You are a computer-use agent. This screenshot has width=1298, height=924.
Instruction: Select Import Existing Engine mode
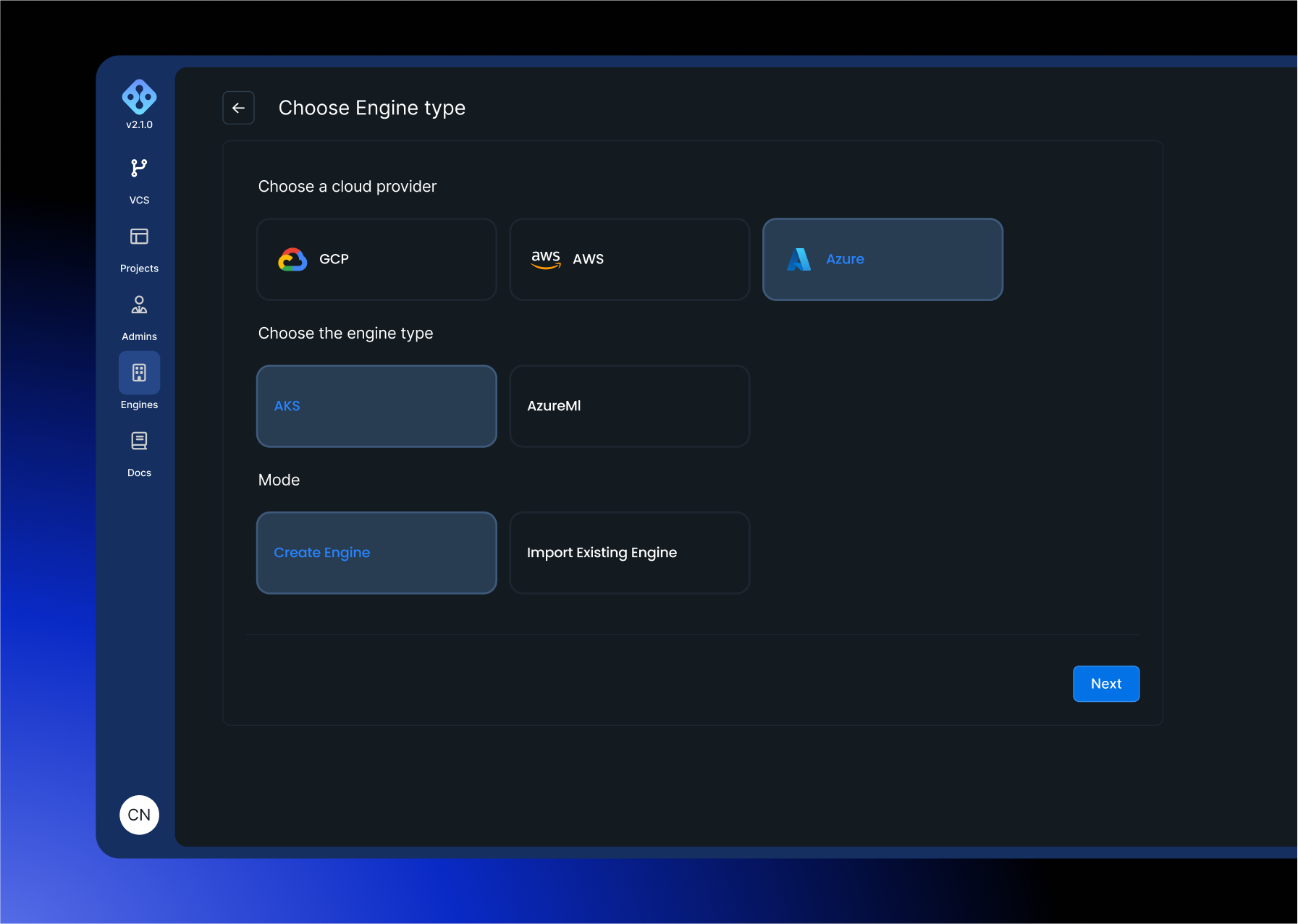tap(630, 553)
